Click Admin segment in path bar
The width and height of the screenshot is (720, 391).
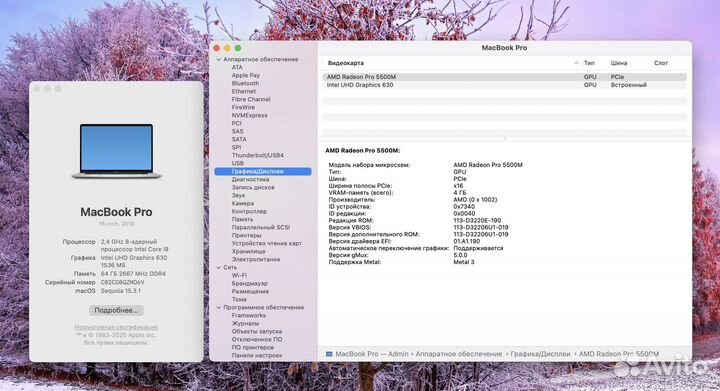click(398, 354)
